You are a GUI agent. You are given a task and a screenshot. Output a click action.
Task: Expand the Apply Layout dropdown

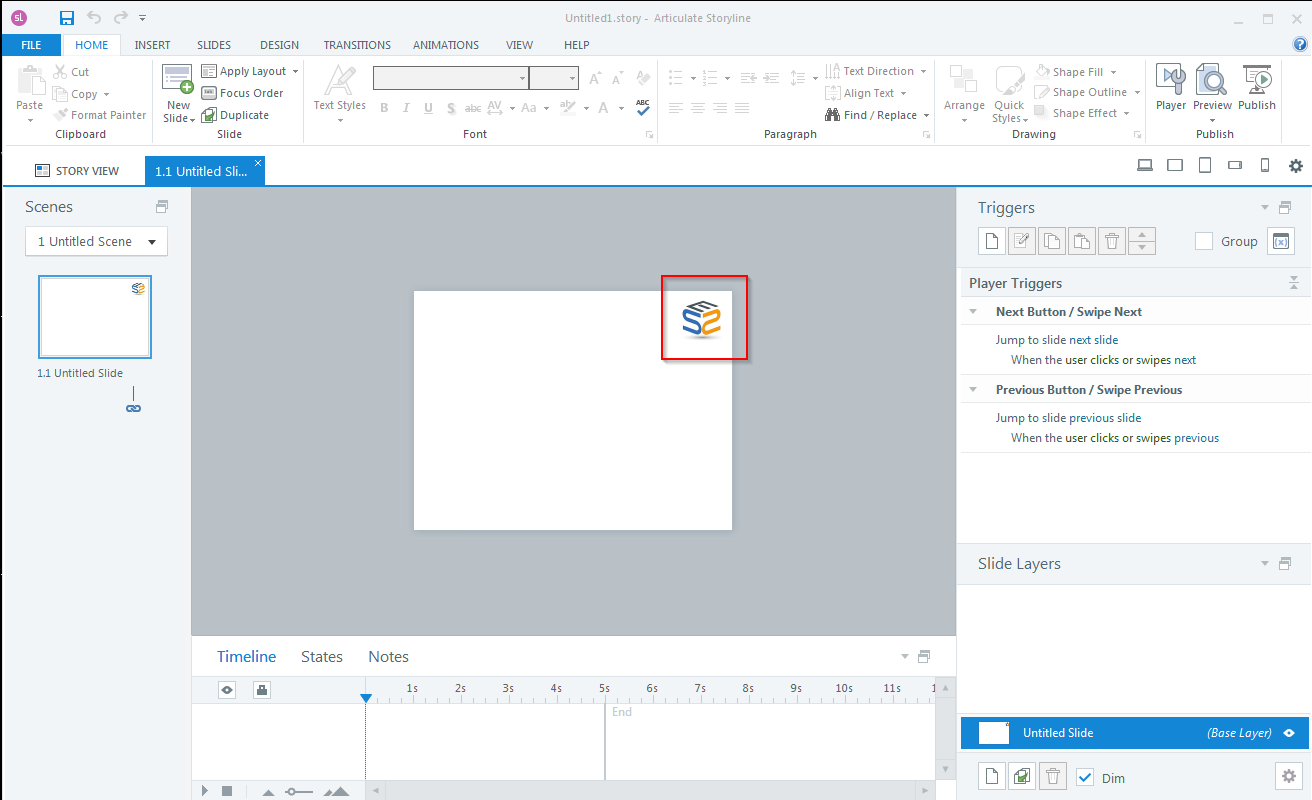click(295, 72)
